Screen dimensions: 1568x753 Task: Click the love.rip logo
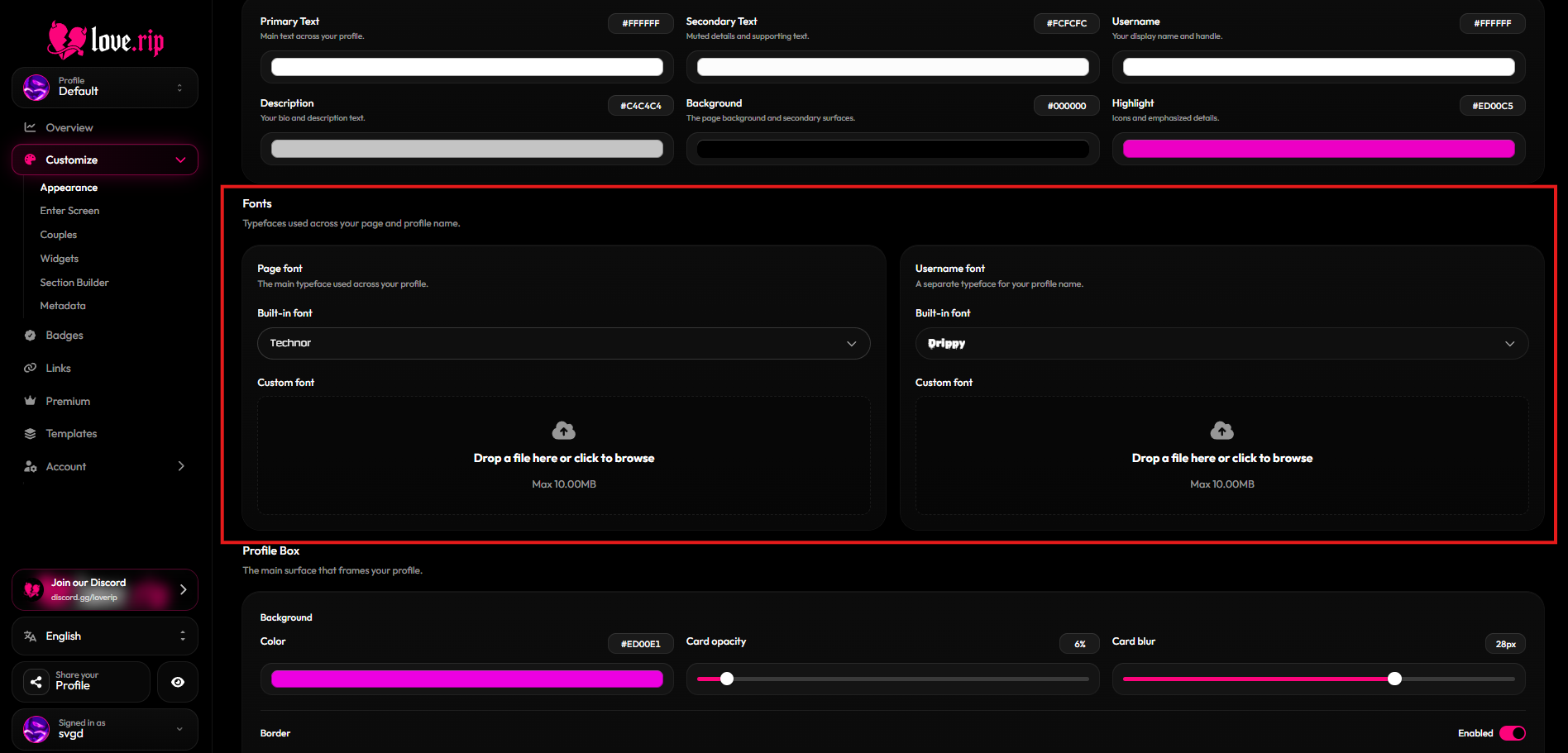coord(105,40)
